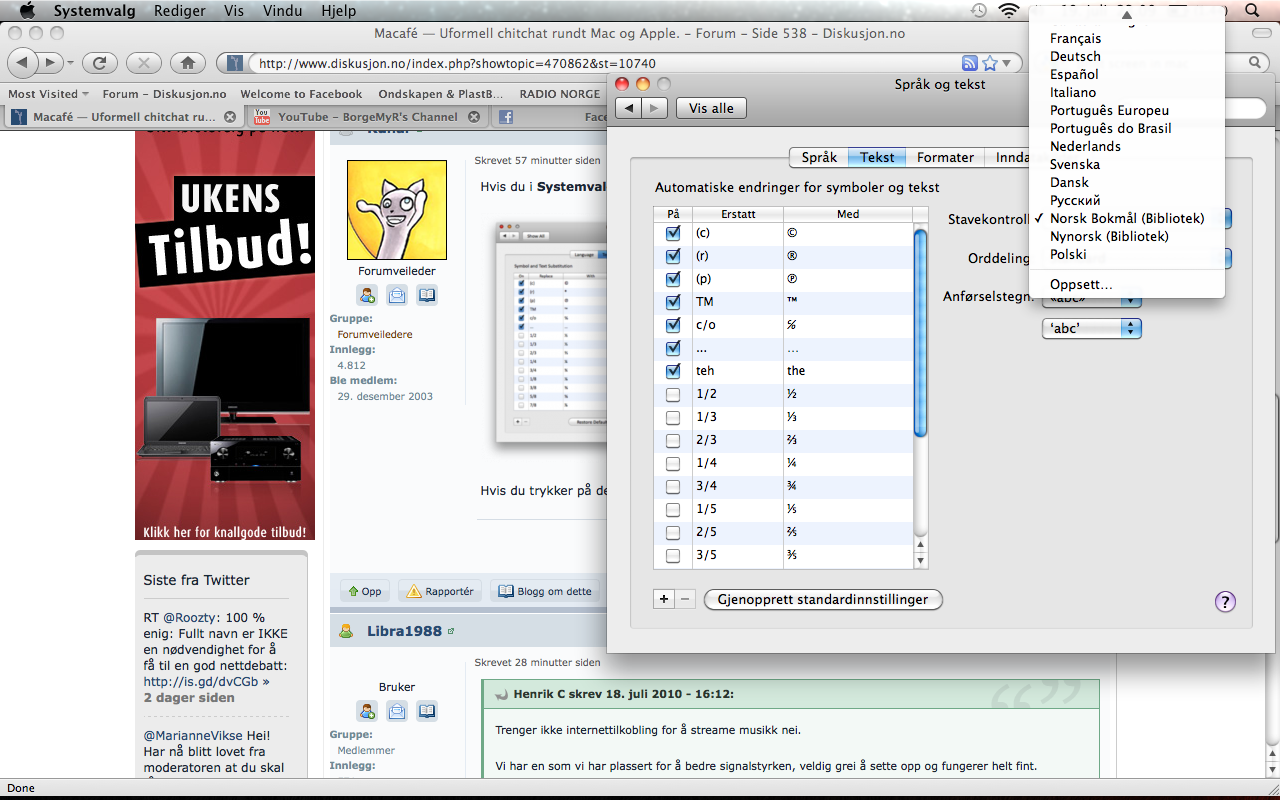Click the Time Machine menu bar icon
Viewport: 1280px width, 800px height.
[x=979, y=11]
